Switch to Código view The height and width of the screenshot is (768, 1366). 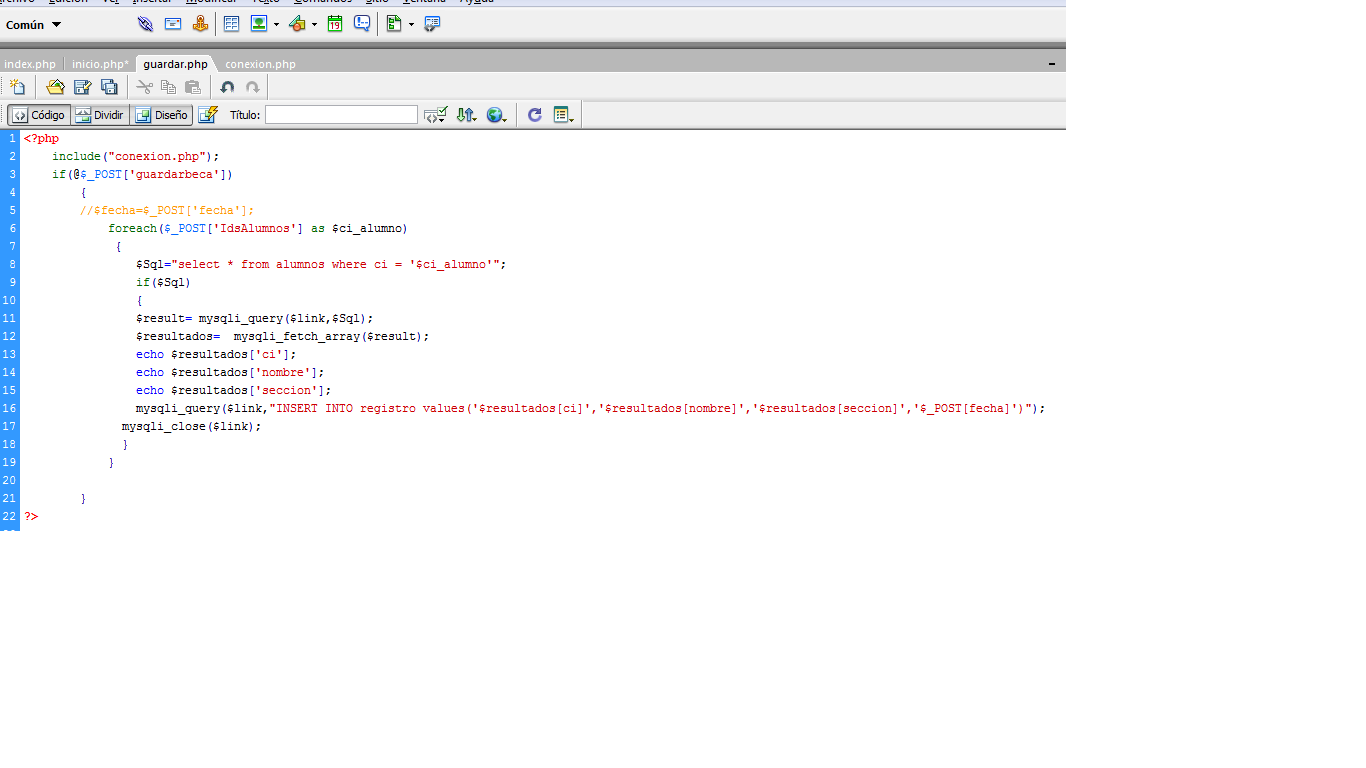coord(39,115)
